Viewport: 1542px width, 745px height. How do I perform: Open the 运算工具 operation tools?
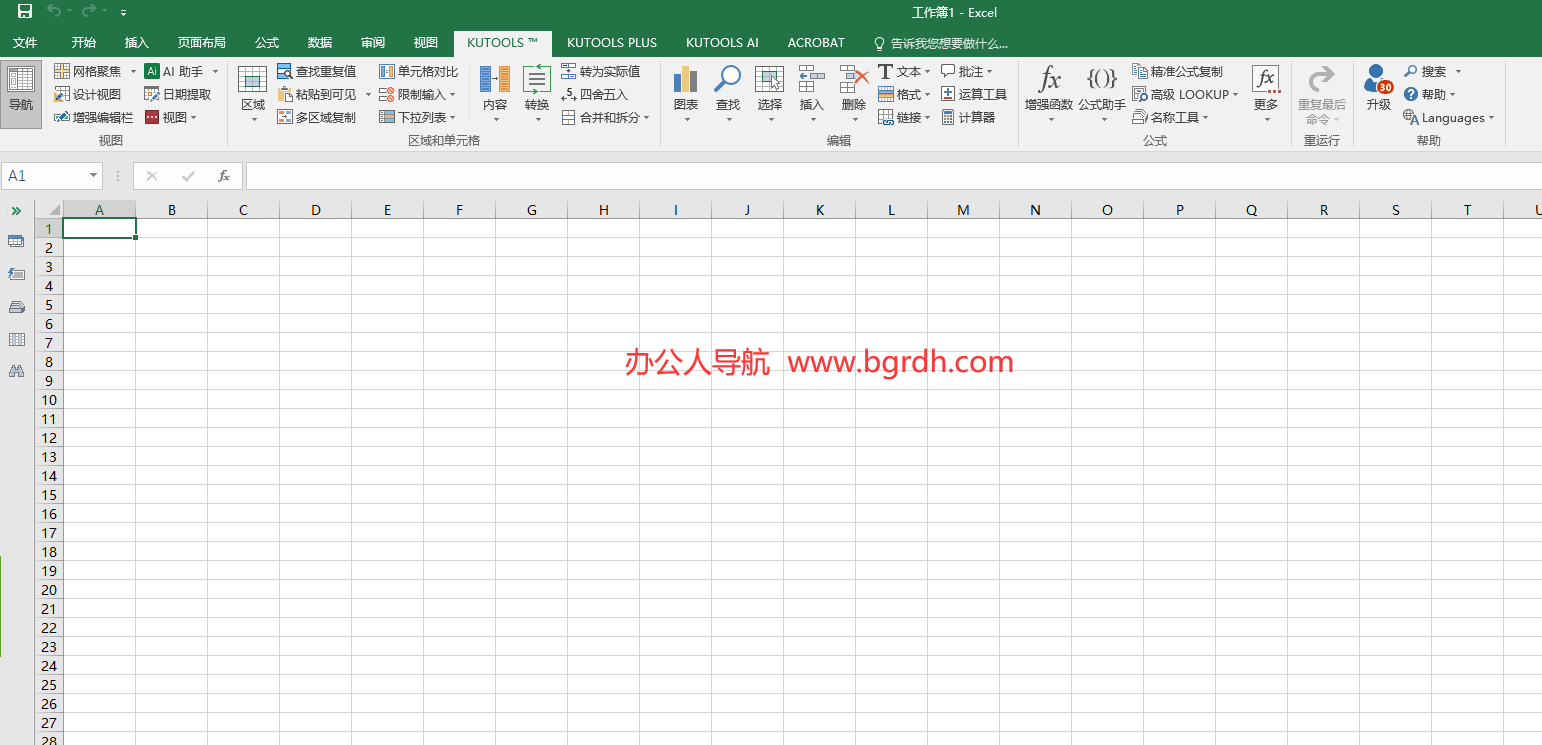(x=972, y=93)
